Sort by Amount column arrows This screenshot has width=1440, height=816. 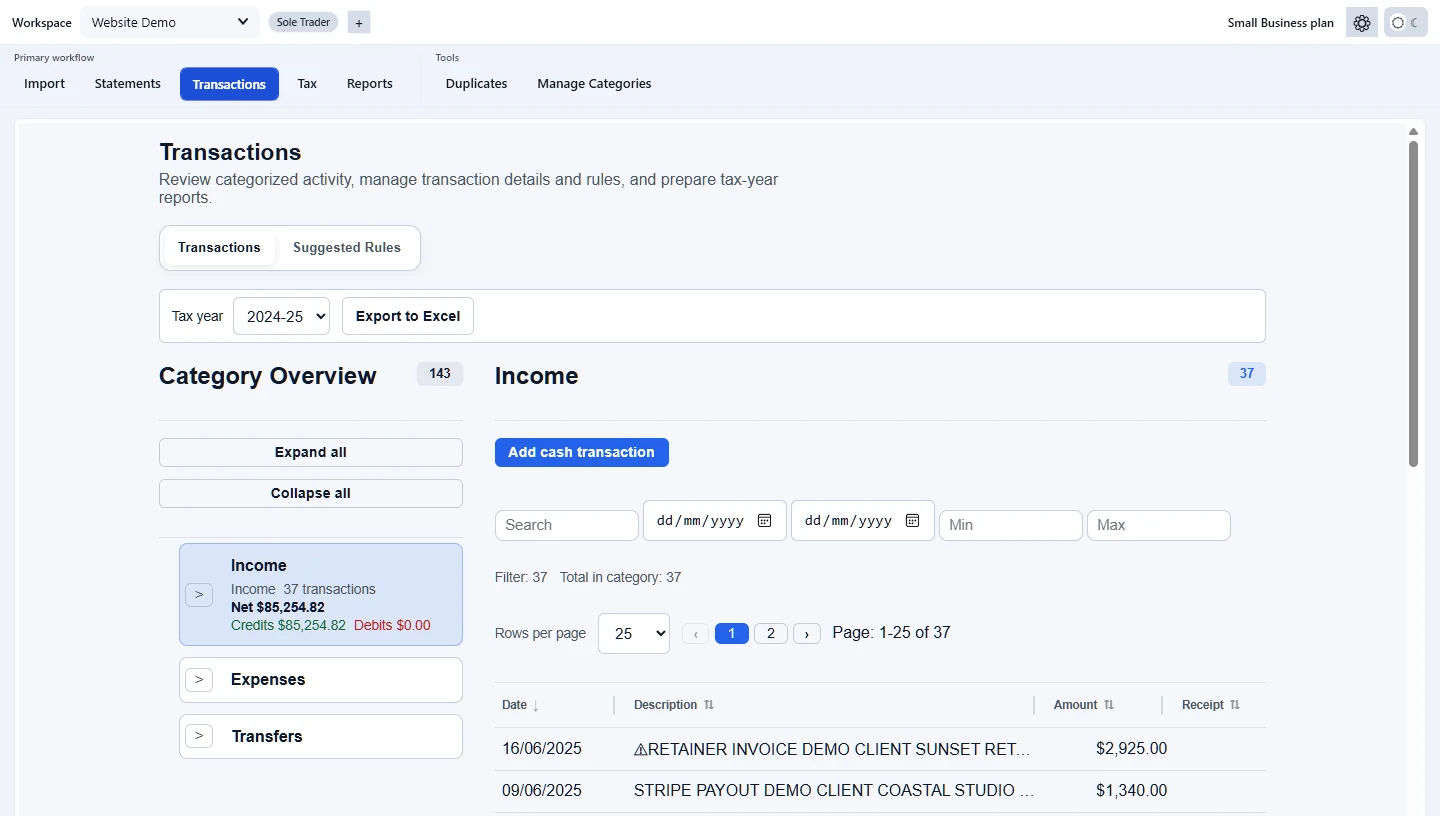(1109, 705)
